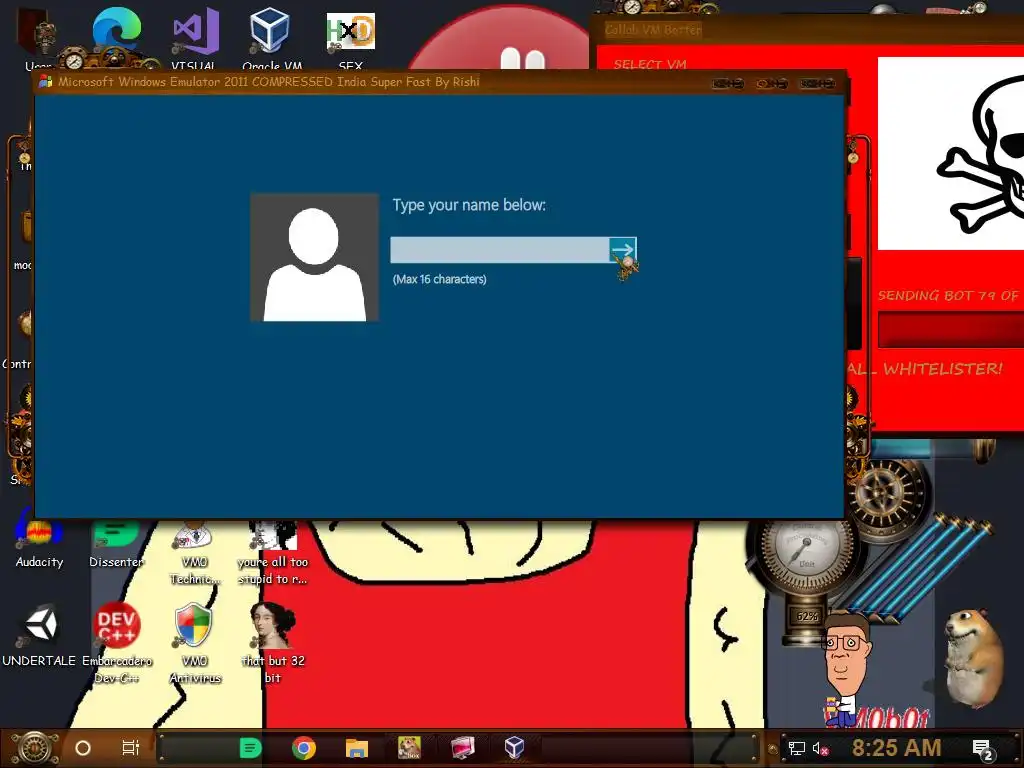Screen dimensions: 1024x768
Task: Open the steampunk Start button
Action: click(x=35, y=748)
